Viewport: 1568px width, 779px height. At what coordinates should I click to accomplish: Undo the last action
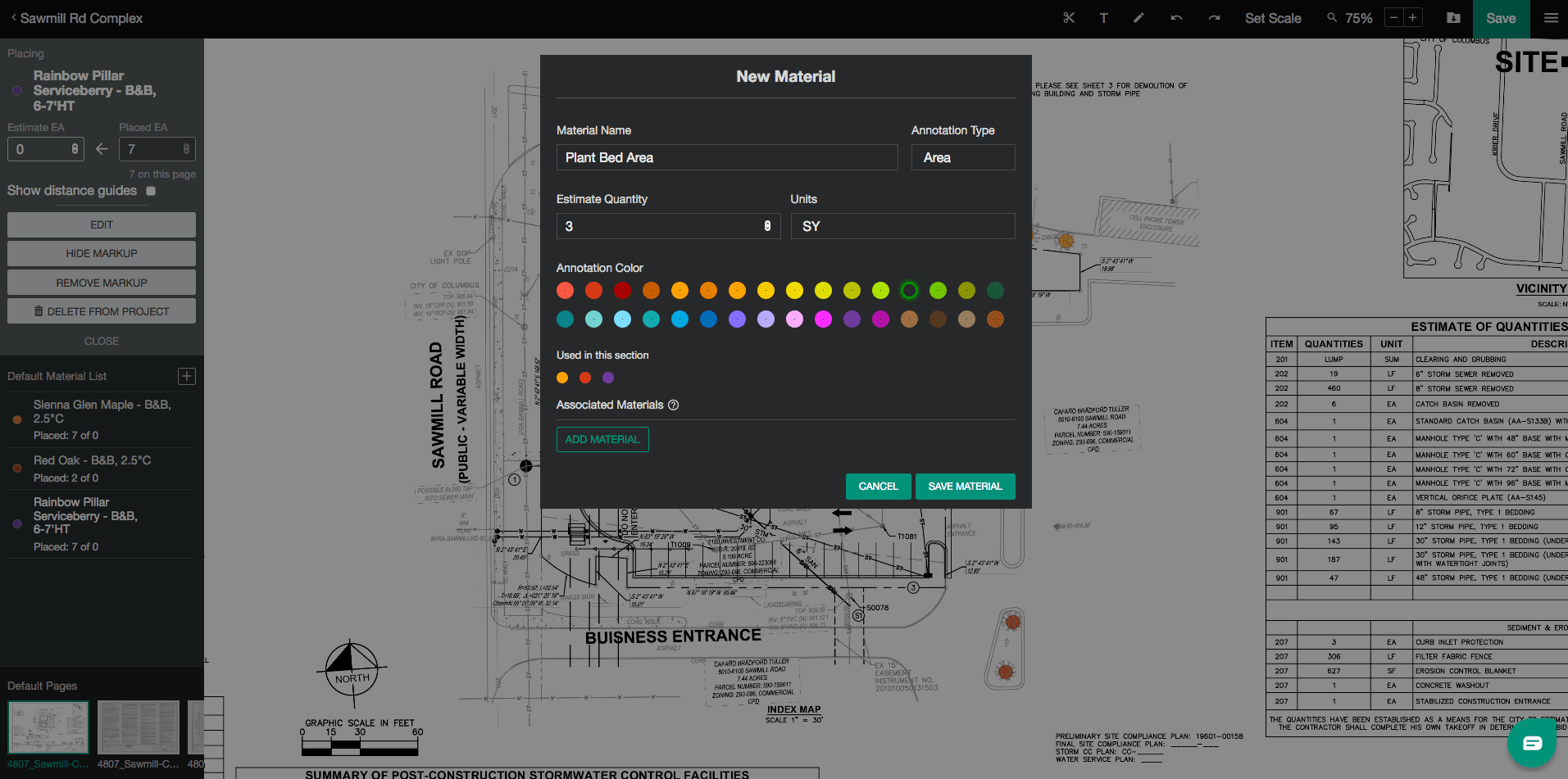click(1176, 18)
